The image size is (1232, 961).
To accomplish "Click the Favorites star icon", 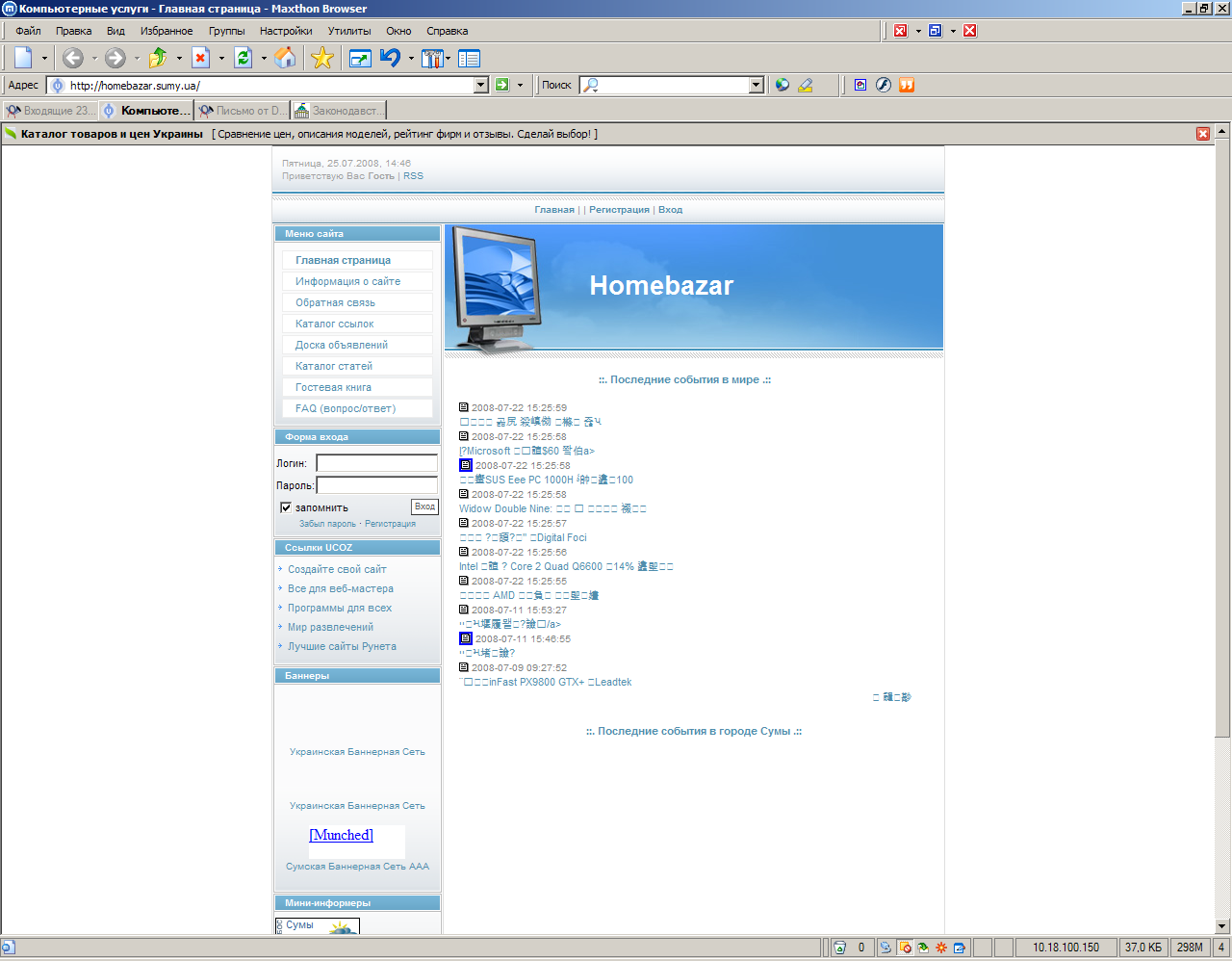I will click(x=322, y=59).
